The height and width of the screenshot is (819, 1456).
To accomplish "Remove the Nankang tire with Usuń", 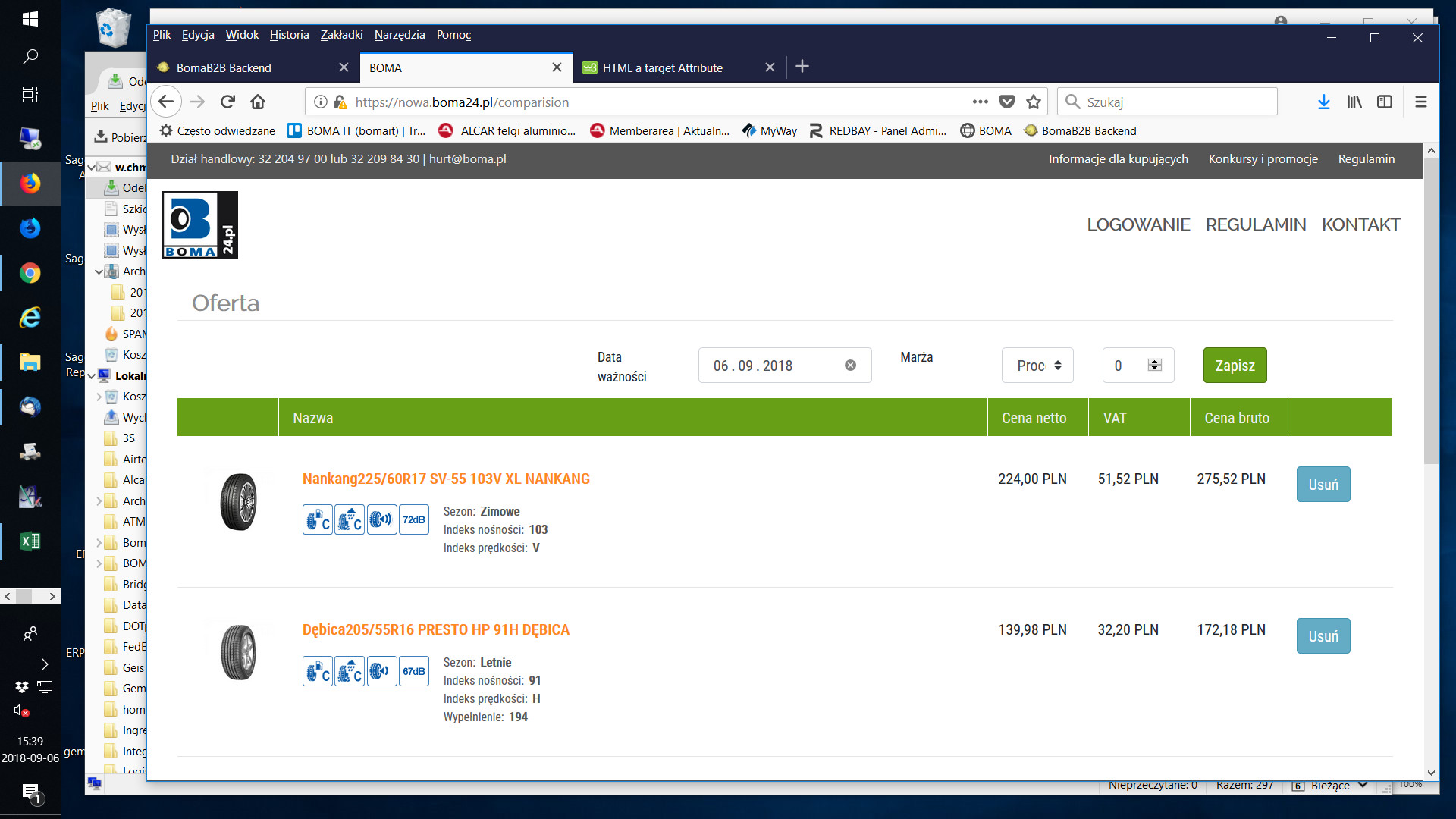I will [1323, 485].
